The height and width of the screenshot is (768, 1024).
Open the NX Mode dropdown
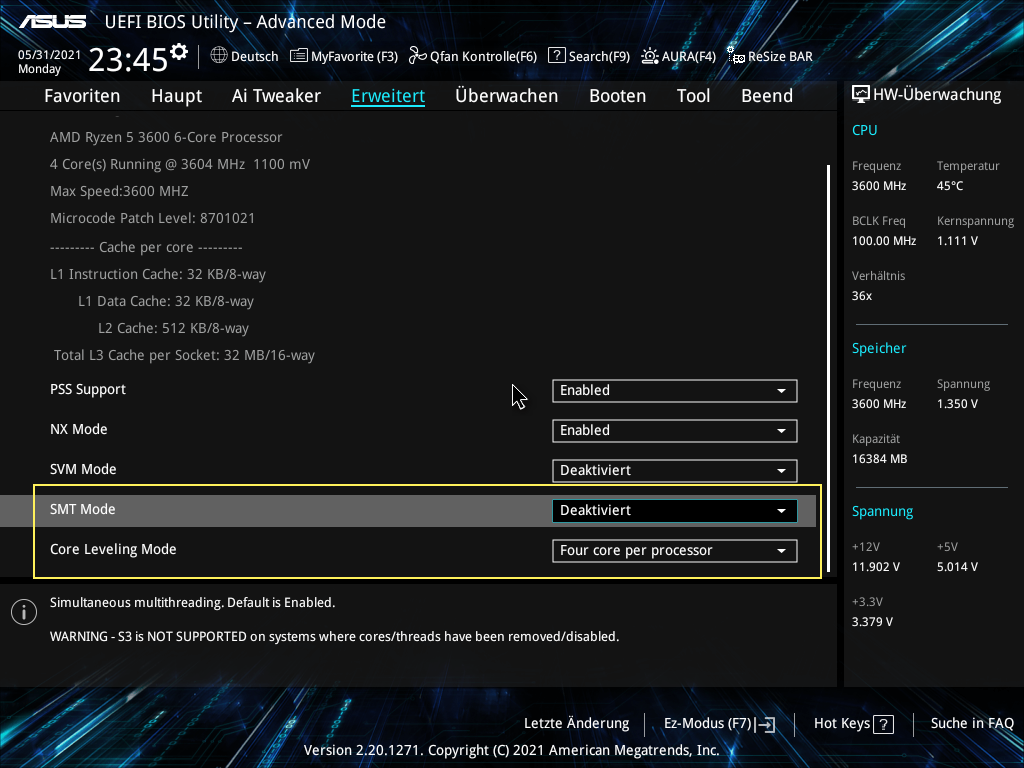point(674,430)
